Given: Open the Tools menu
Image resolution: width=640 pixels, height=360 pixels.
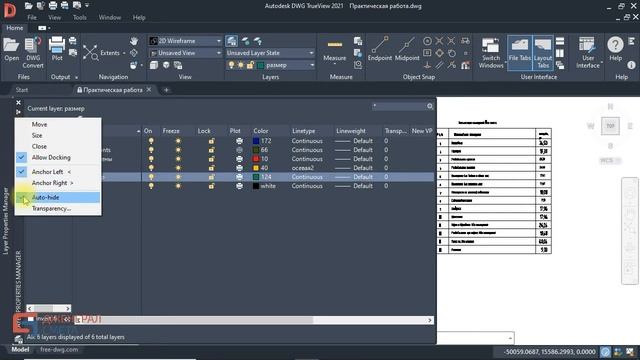Looking at the screenshot, I should click(x=80, y=18).
